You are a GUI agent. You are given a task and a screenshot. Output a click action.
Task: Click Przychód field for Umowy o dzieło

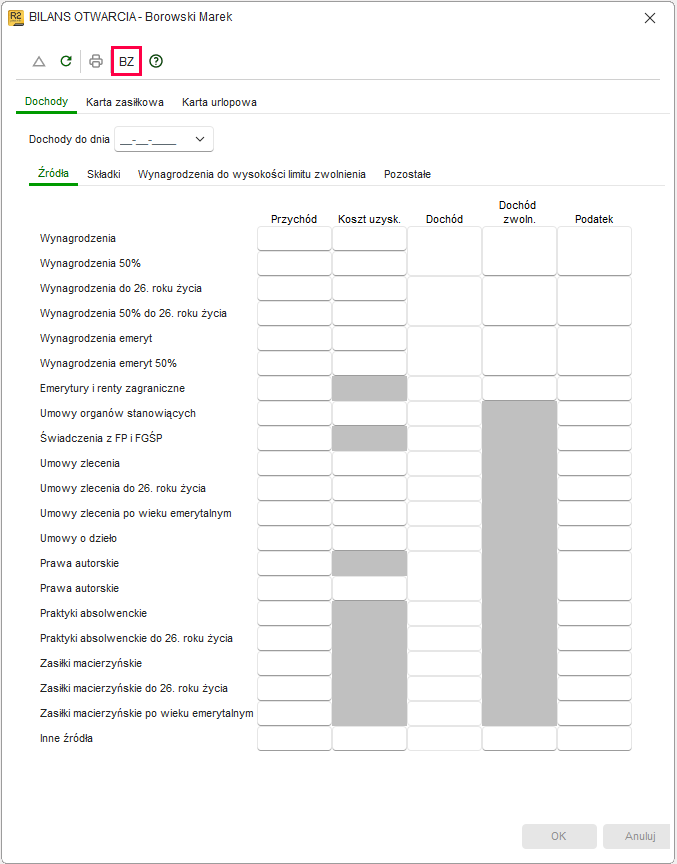pyautogui.click(x=294, y=538)
